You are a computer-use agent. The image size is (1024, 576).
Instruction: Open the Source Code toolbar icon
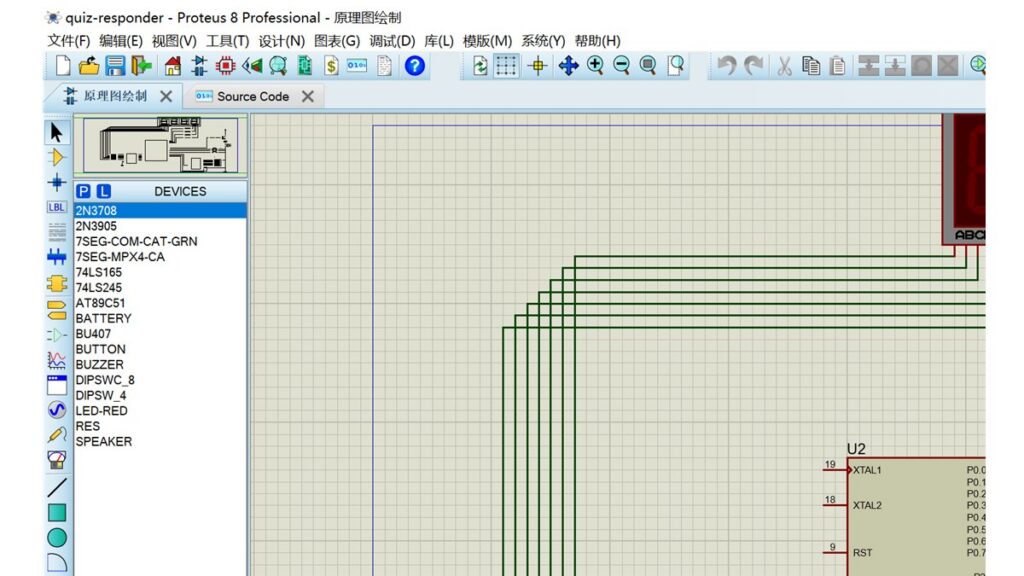tap(357, 66)
